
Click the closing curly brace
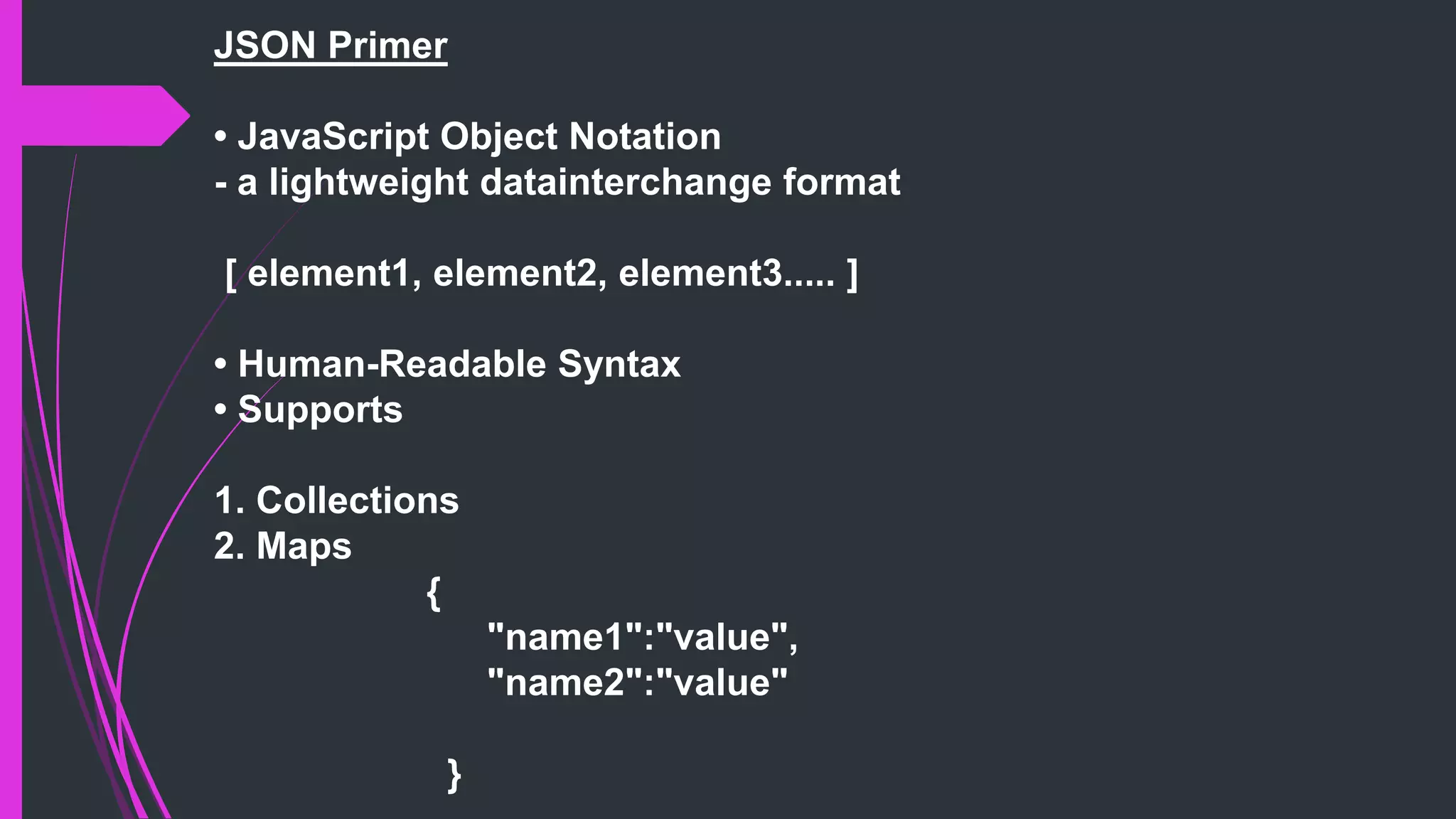click(454, 775)
